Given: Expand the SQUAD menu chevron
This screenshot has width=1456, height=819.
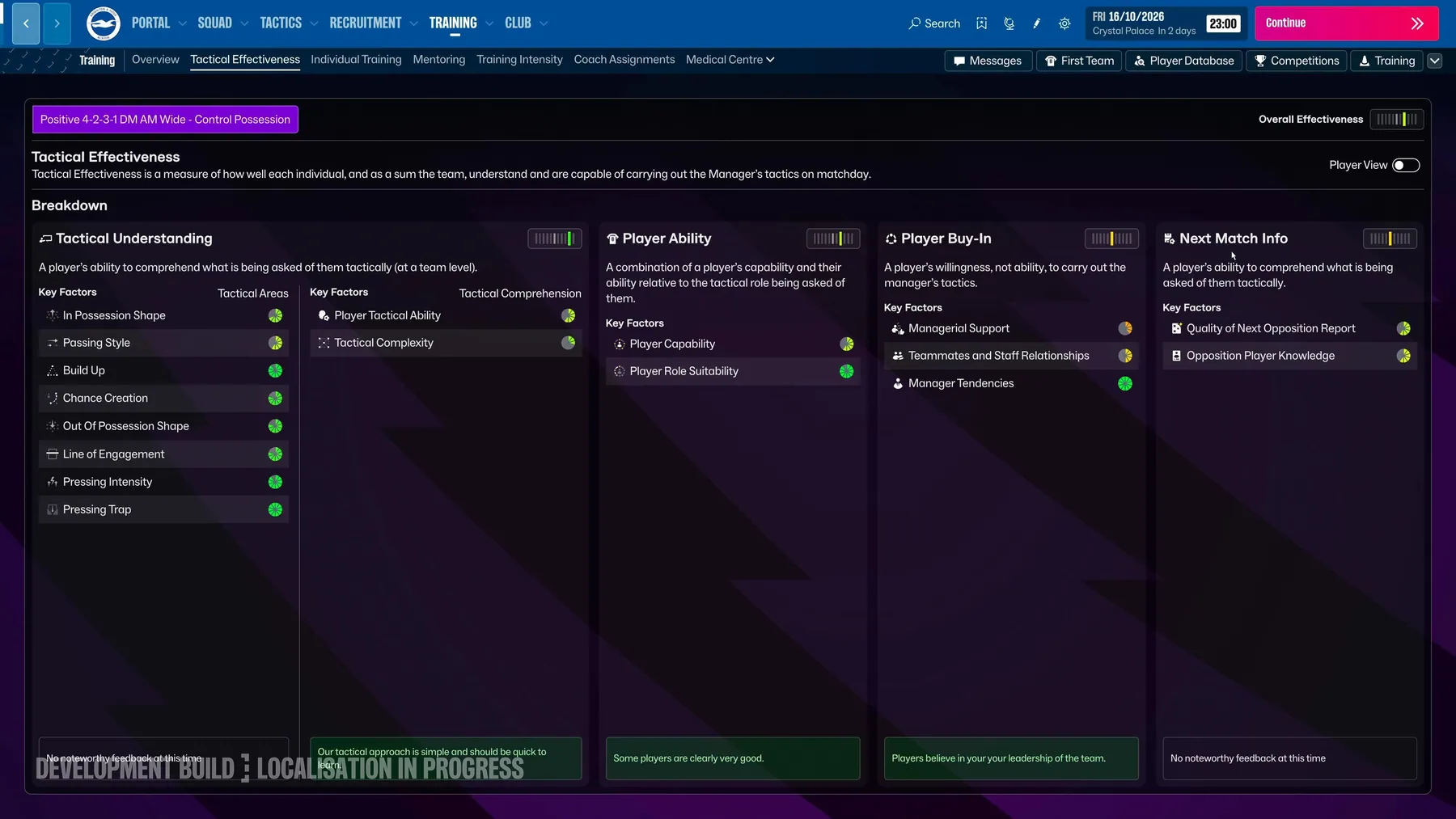Looking at the screenshot, I should (x=244, y=23).
